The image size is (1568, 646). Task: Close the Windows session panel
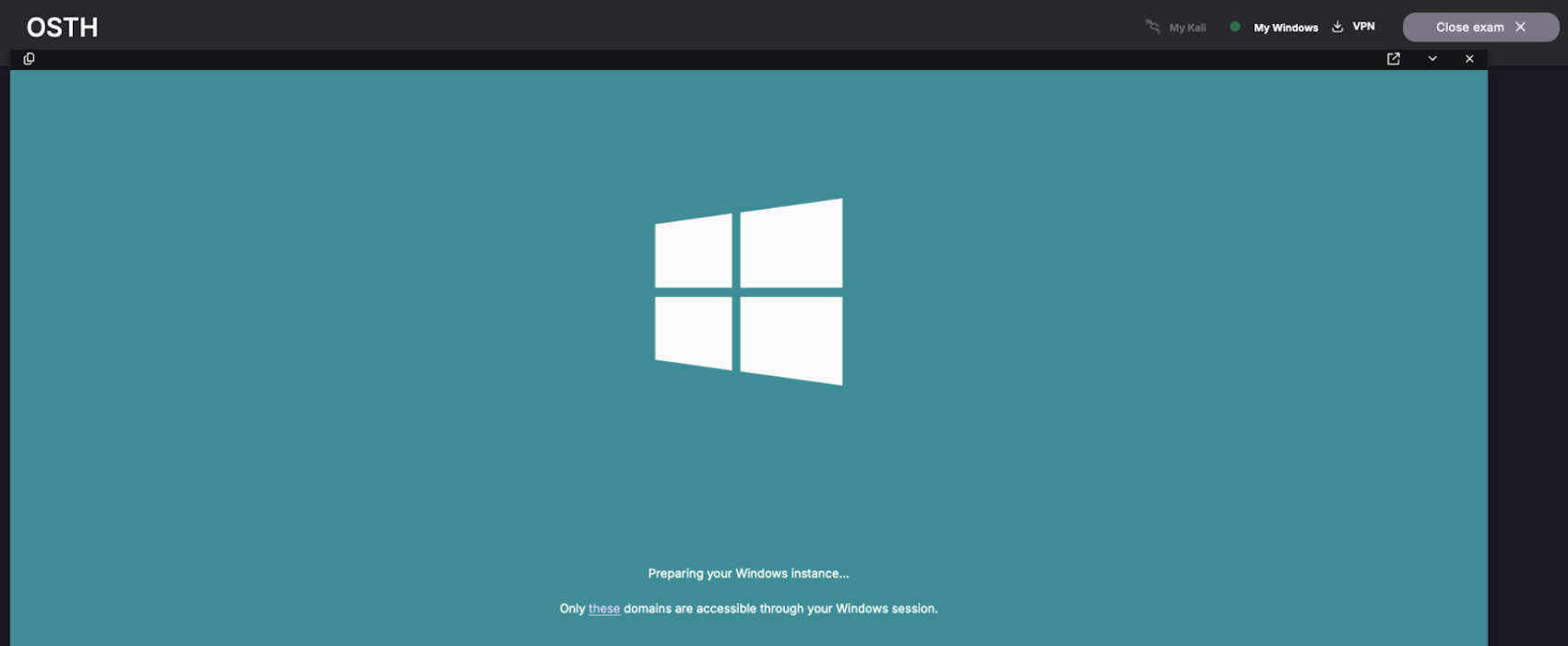1469,59
